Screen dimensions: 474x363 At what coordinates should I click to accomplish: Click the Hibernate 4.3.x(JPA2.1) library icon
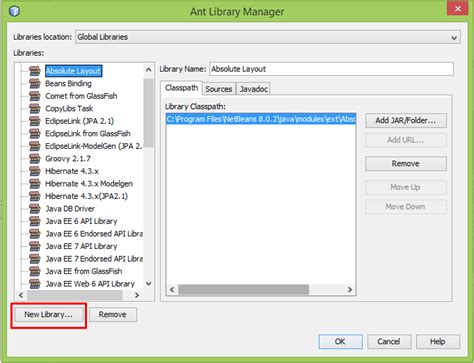point(35,196)
